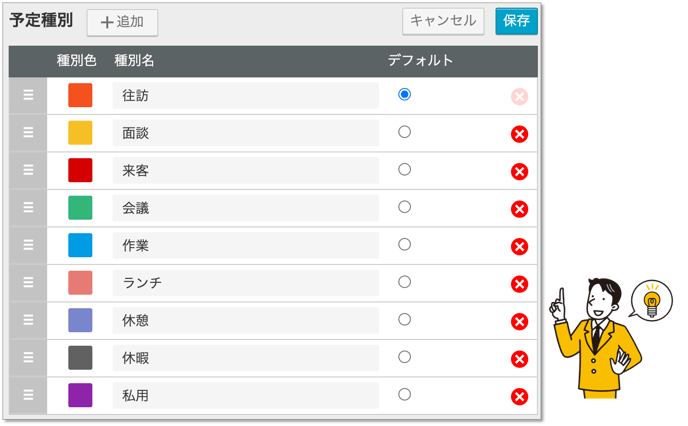The width and height of the screenshot is (688, 426).
Task: Save changes with the 保存 button
Action: point(516,21)
